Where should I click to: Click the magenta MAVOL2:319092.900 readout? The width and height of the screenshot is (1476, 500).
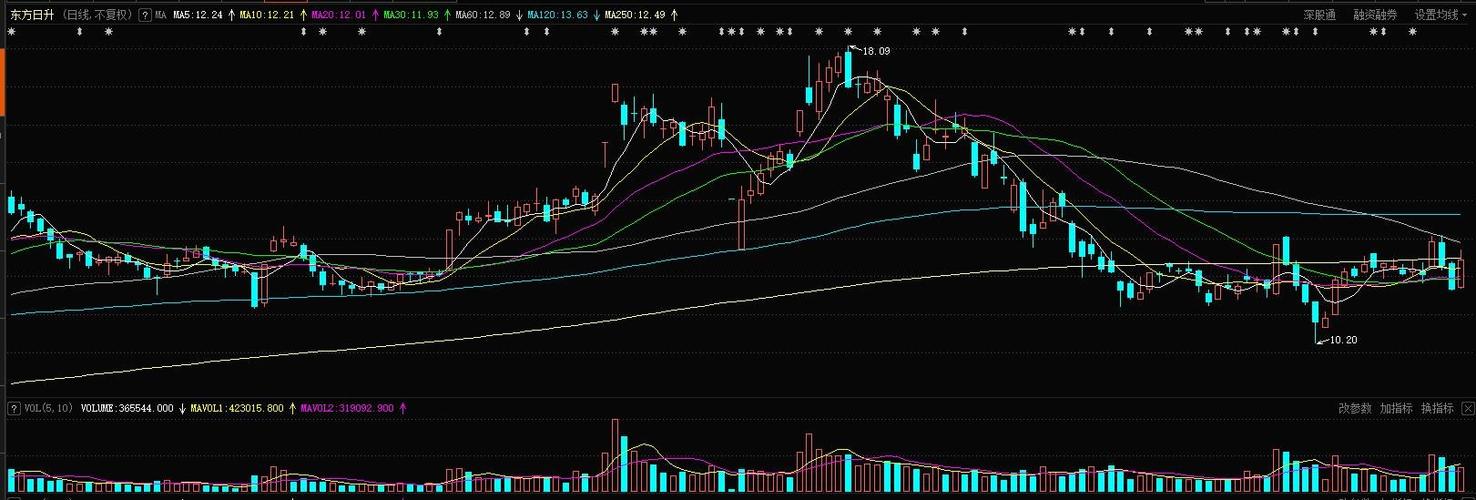(347, 408)
